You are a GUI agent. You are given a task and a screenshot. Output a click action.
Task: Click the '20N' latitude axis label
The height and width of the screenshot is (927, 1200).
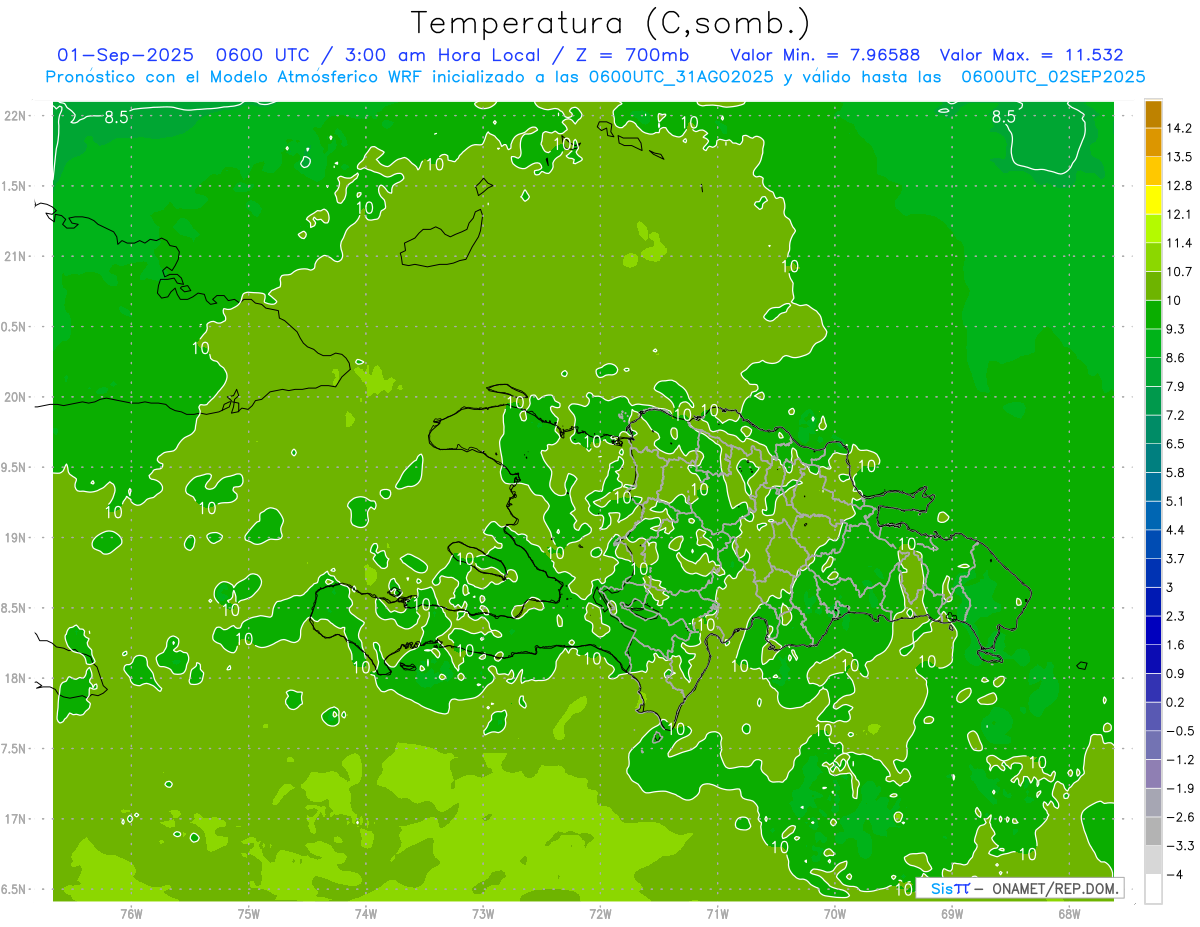(14, 397)
